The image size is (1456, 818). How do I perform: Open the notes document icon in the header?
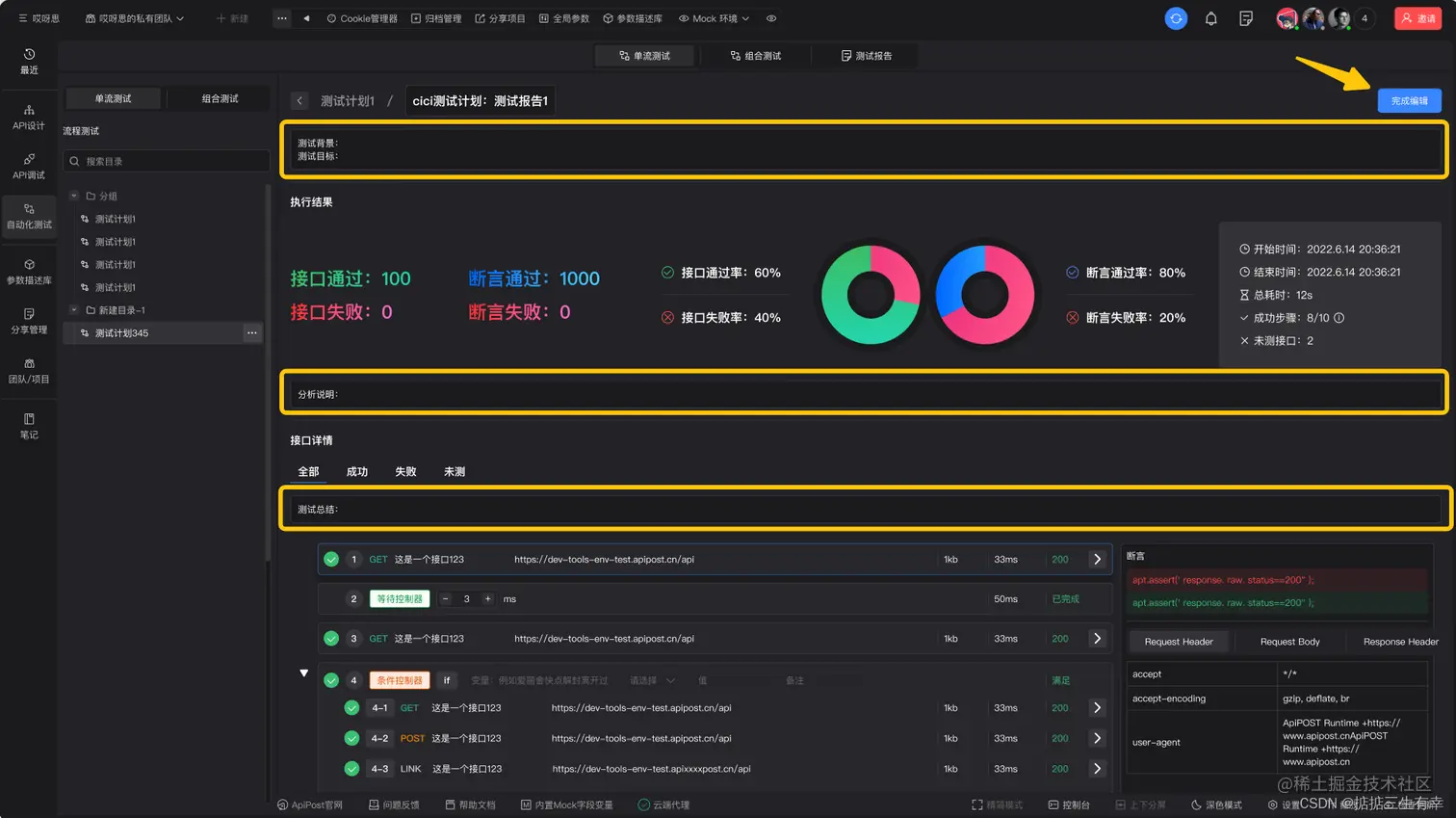tap(1246, 18)
